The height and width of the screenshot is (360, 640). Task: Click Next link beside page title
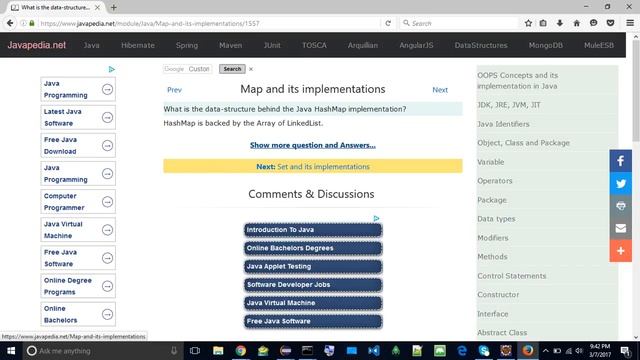click(440, 90)
